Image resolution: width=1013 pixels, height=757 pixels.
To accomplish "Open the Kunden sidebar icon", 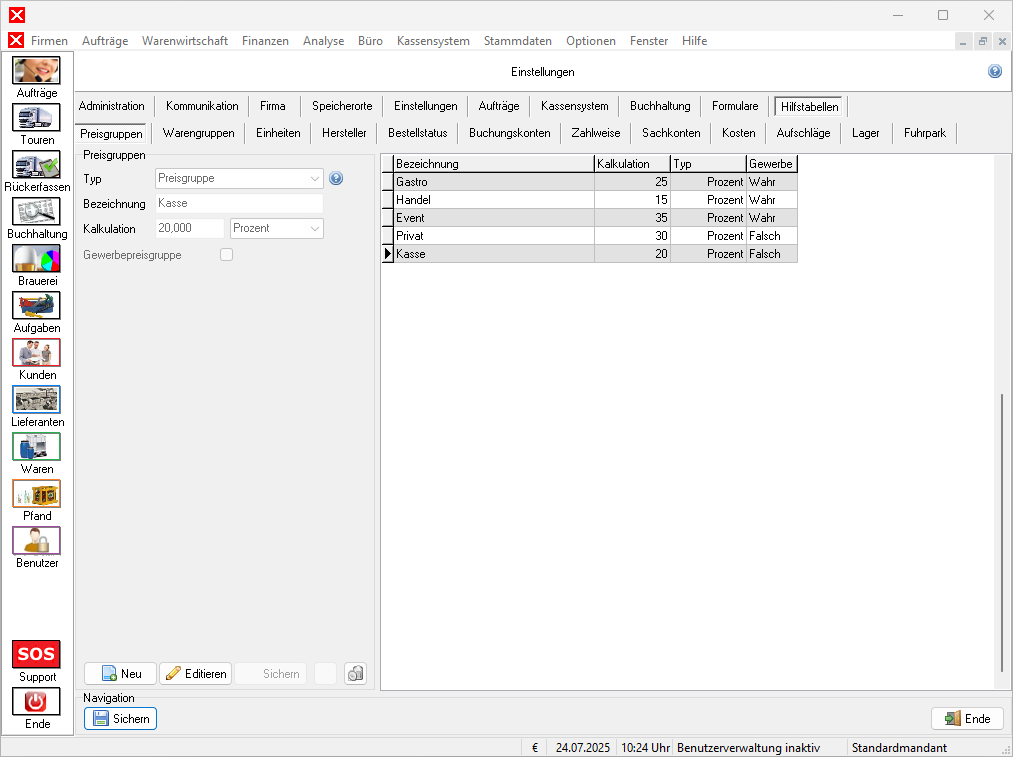I will [x=37, y=353].
